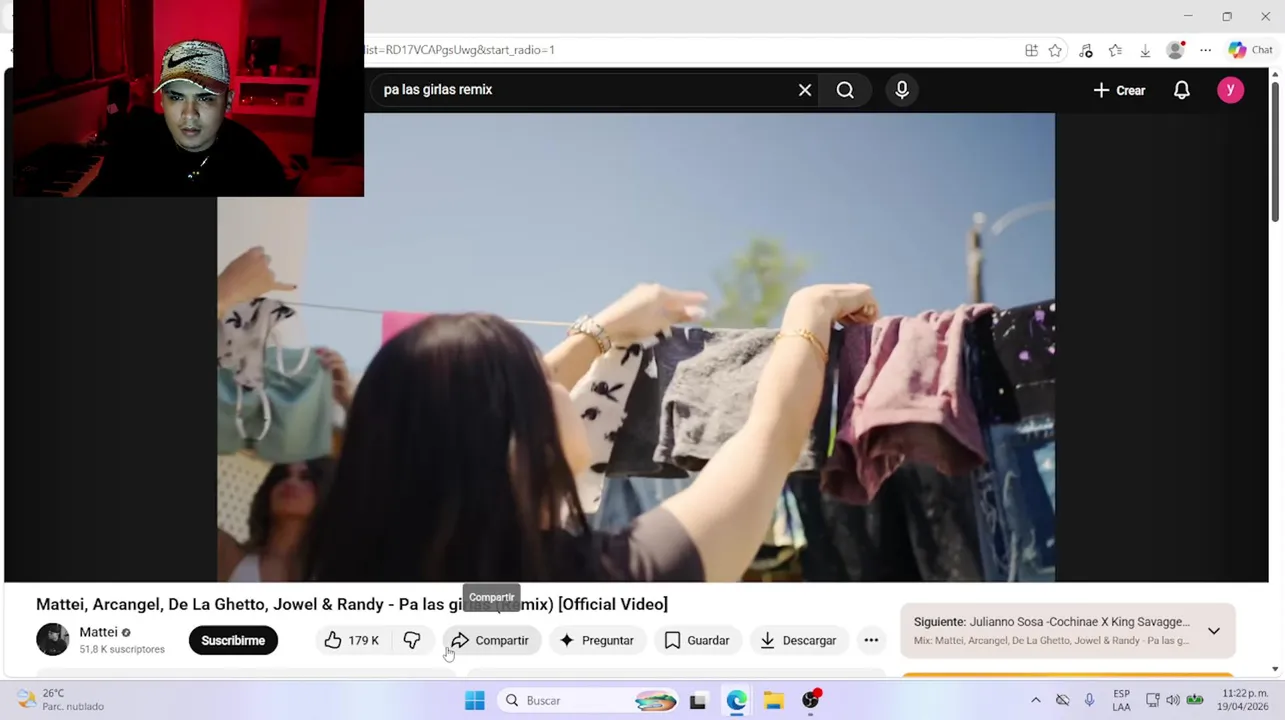1285x720 pixels.
Task: Save video with Guardar button
Action: 697,640
